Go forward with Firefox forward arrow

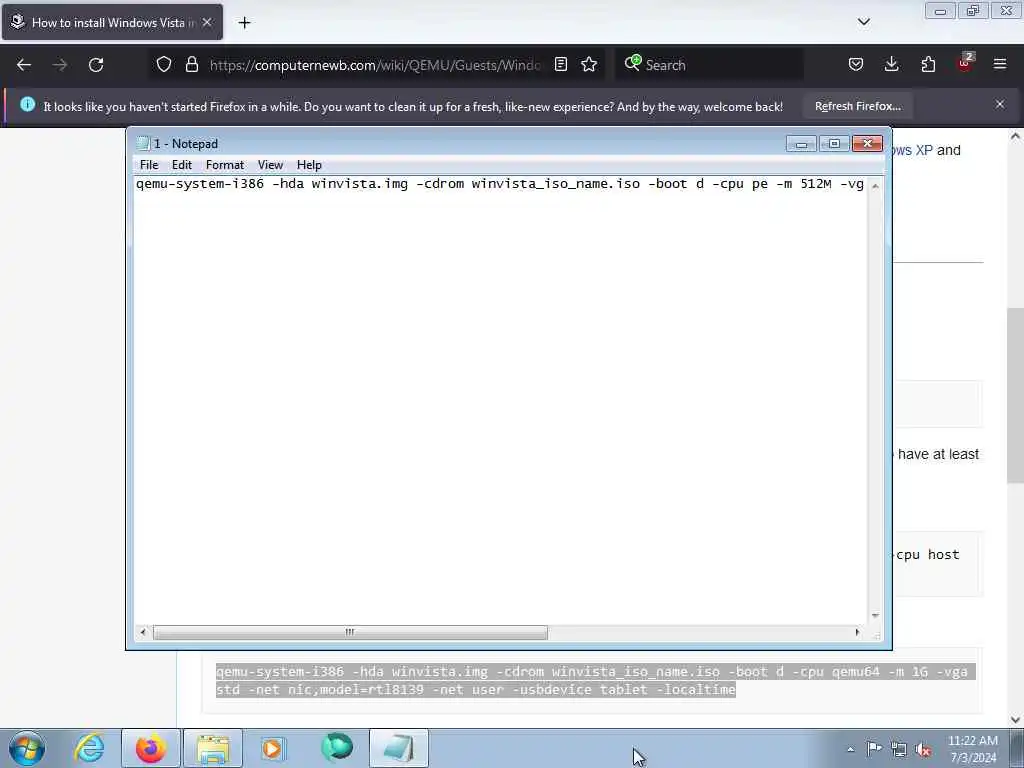click(x=60, y=65)
